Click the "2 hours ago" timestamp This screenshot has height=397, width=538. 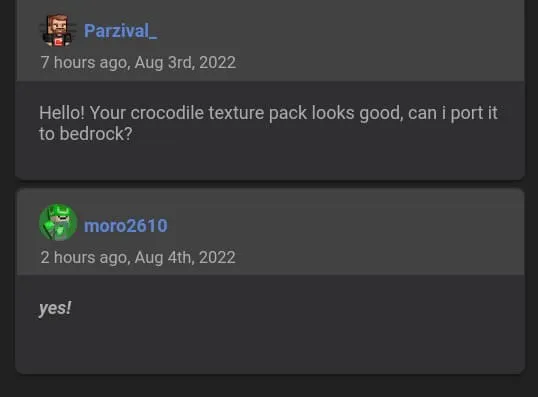point(84,257)
